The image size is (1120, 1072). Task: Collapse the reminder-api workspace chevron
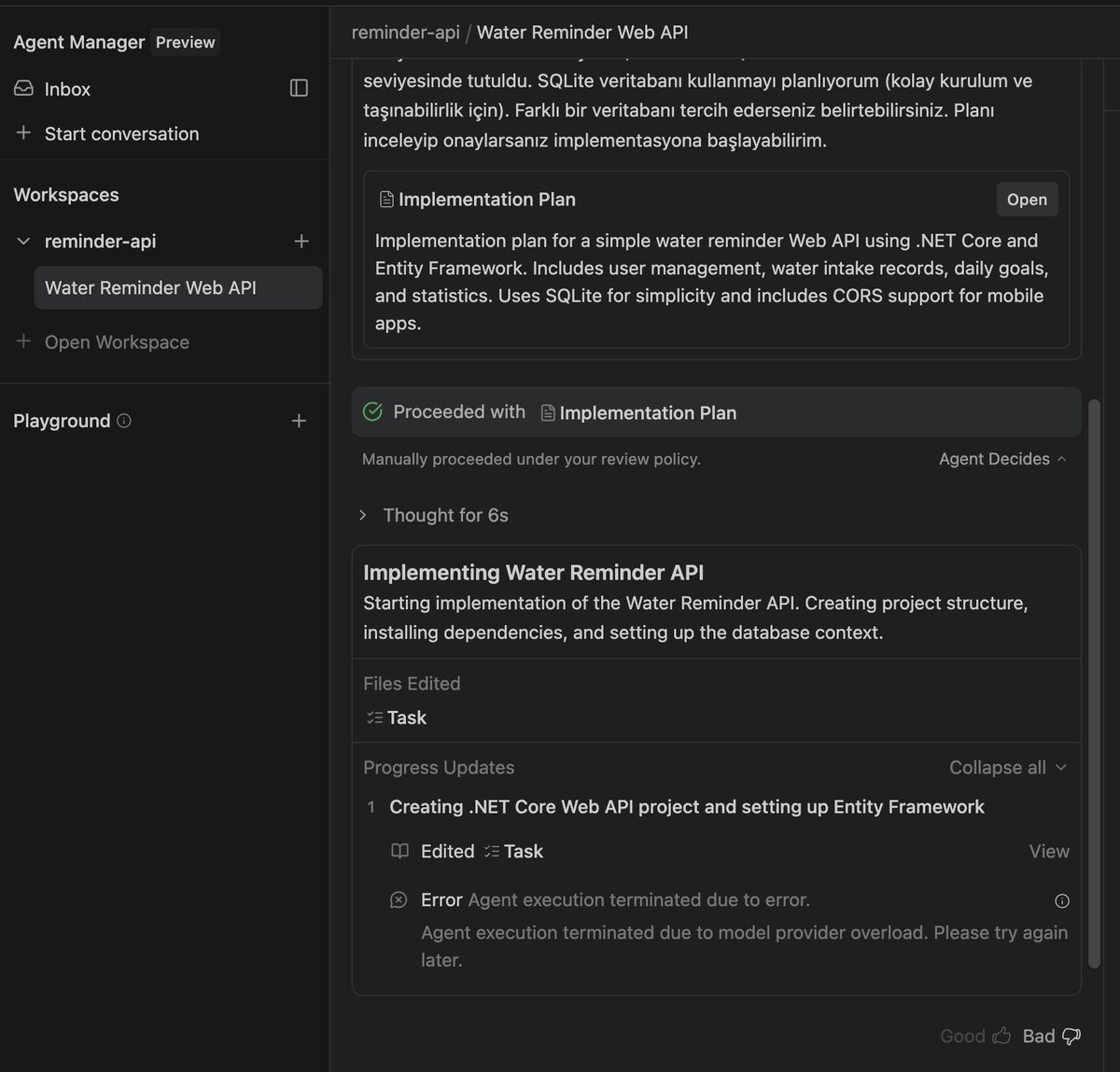[x=24, y=241]
